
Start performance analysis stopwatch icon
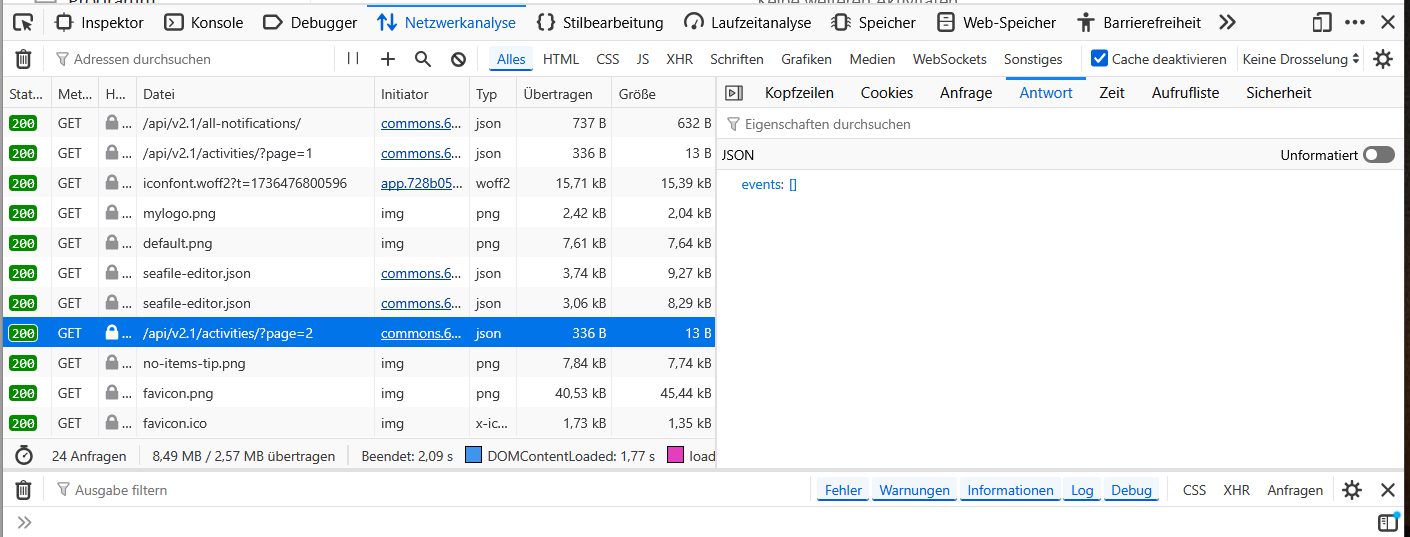[x=24, y=456]
